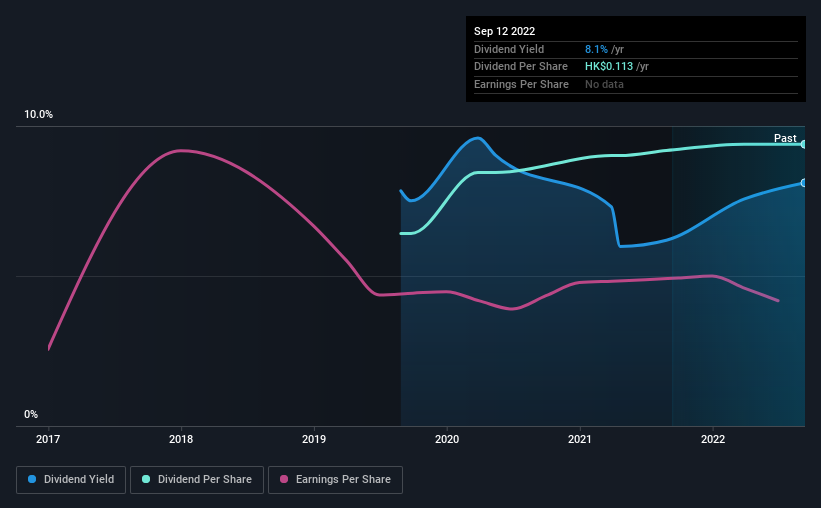The image size is (821, 508).
Task: Click the 10.0% y-axis label
Action: (x=38, y=114)
